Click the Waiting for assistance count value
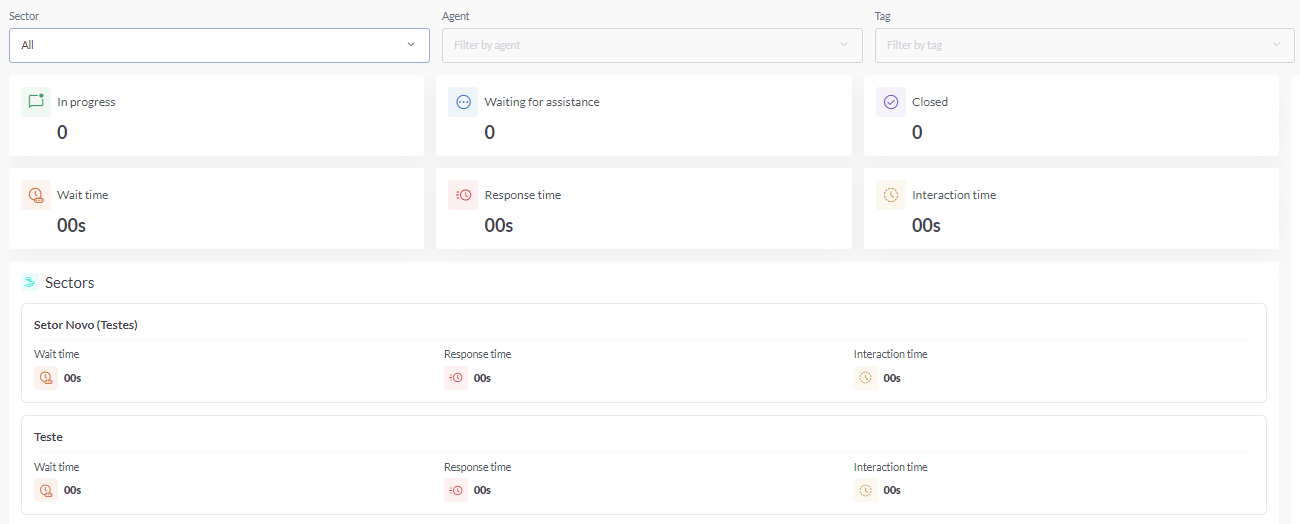Screen dimensions: 1300x524 pyautogui.click(x=489, y=132)
